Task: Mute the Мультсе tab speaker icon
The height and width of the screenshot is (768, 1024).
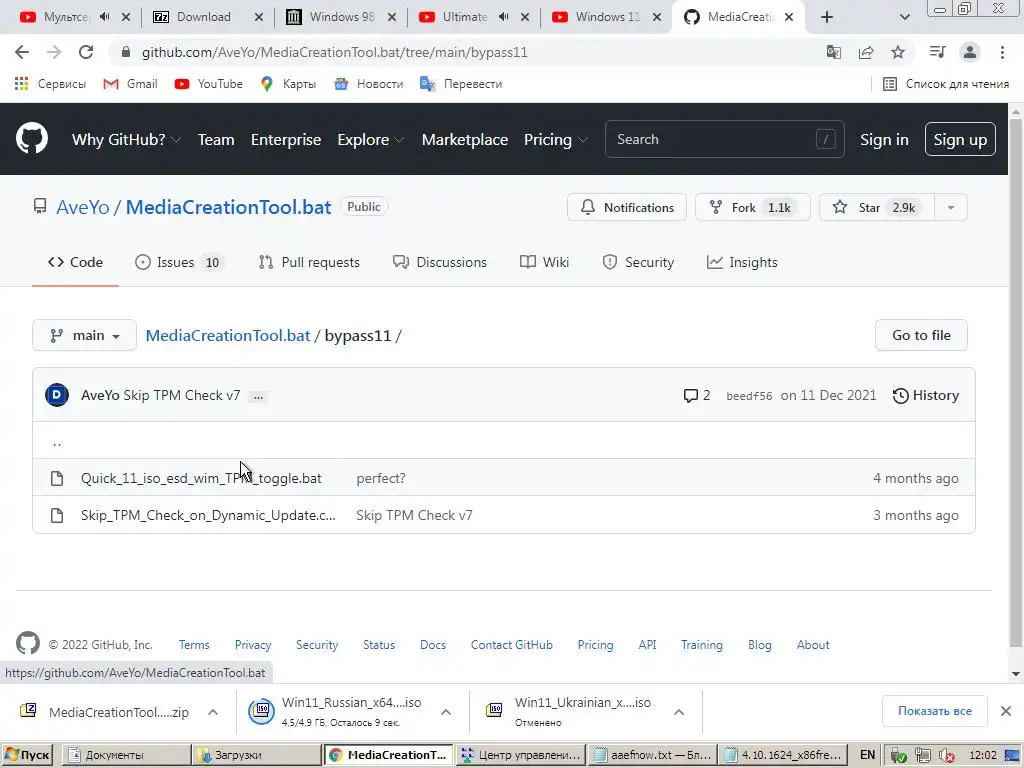Action: click(104, 17)
